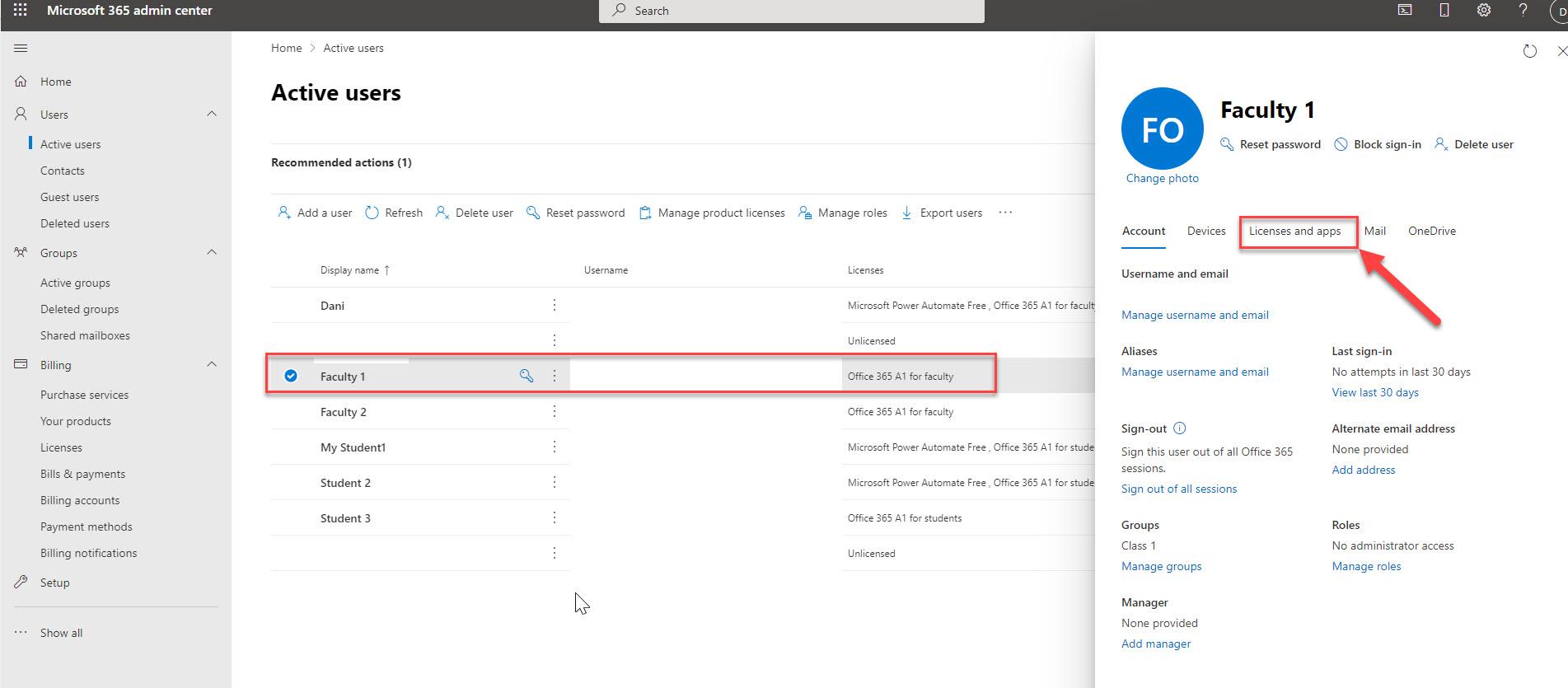This screenshot has width=1568, height=688.
Task: Click Sign-out info icon
Action: click(1179, 428)
